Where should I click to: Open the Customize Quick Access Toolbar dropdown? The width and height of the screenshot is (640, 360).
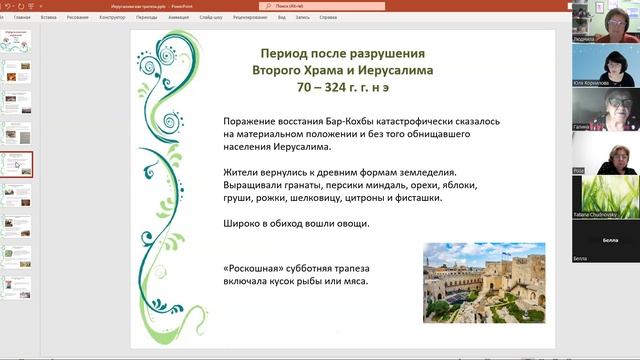click(41, 7)
